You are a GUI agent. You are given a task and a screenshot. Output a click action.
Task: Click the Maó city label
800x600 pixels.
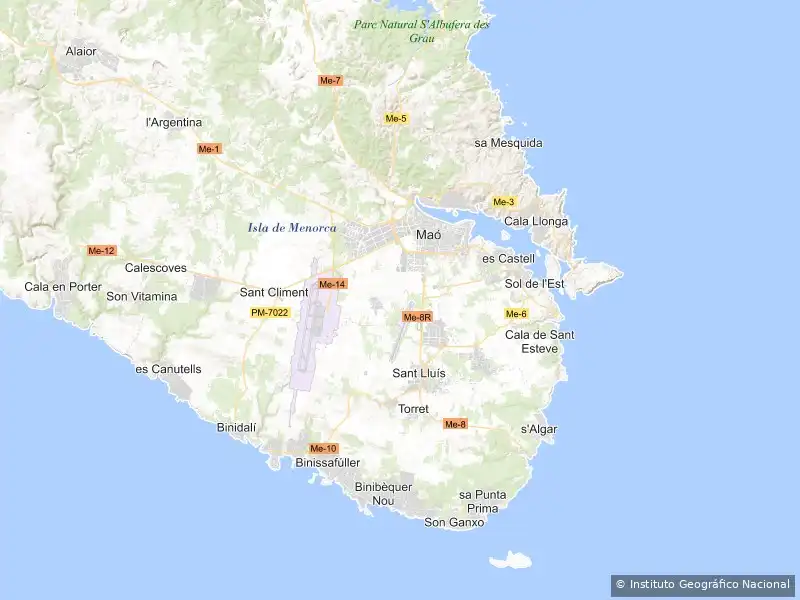click(429, 235)
